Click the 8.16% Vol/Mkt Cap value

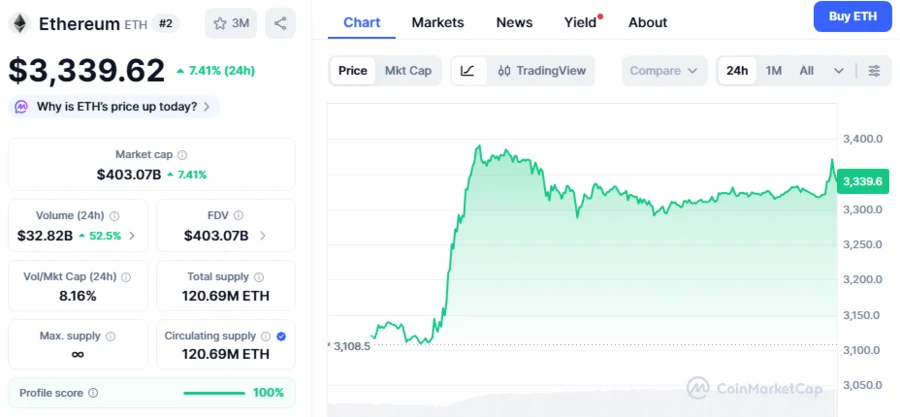(77, 297)
